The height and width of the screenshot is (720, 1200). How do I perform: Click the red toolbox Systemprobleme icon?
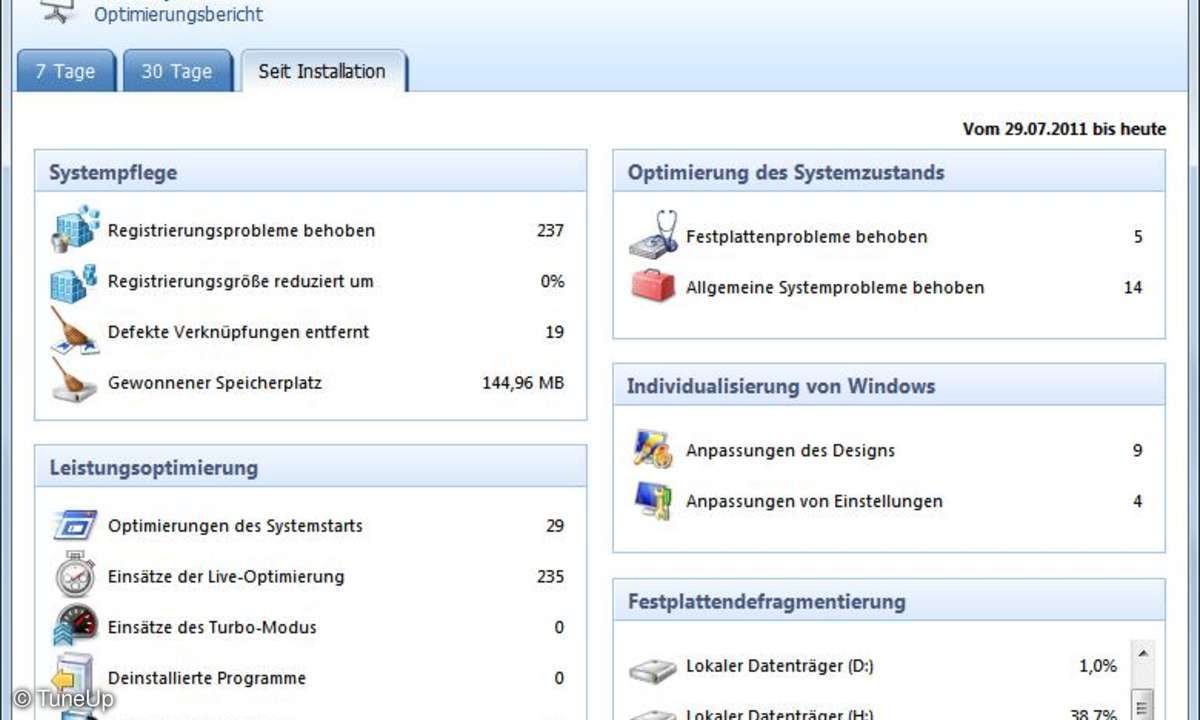[x=654, y=287]
